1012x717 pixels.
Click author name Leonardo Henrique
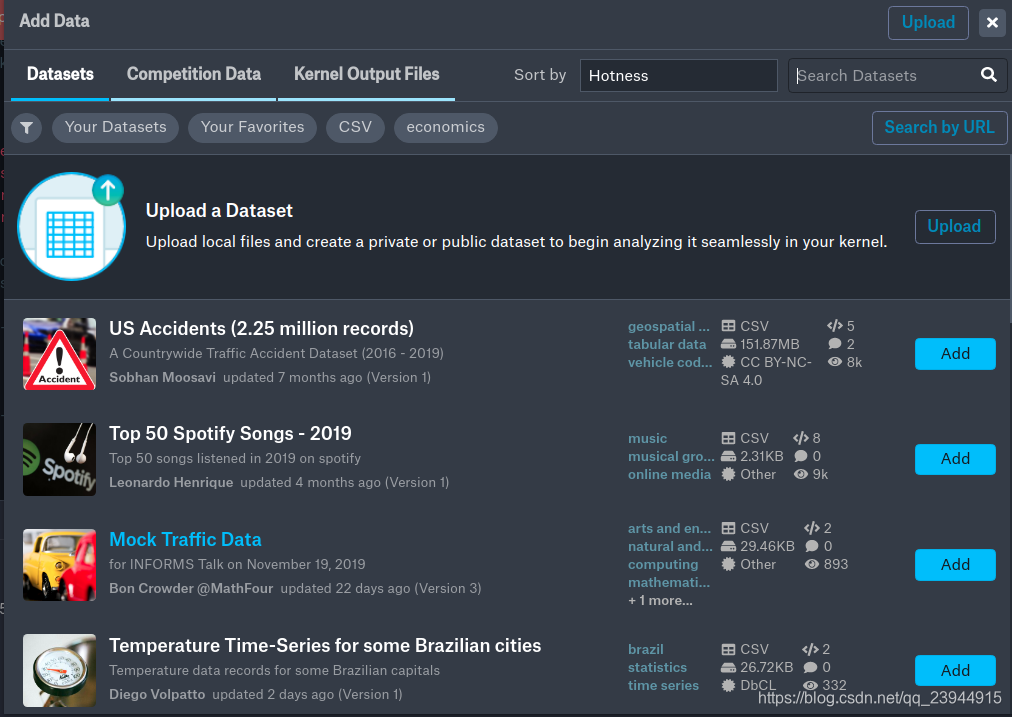(x=171, y=483)
